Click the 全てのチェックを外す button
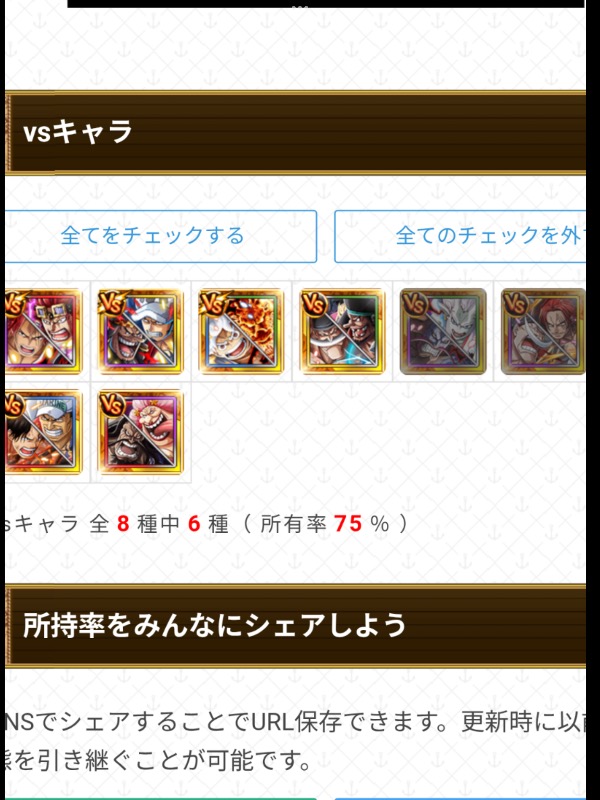 (460, 236)
